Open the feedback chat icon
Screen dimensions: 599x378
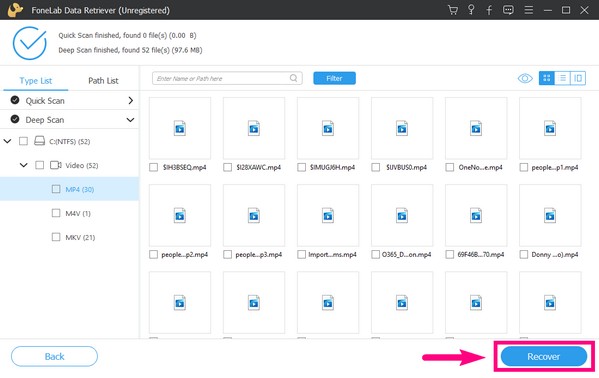click(508, 10)
